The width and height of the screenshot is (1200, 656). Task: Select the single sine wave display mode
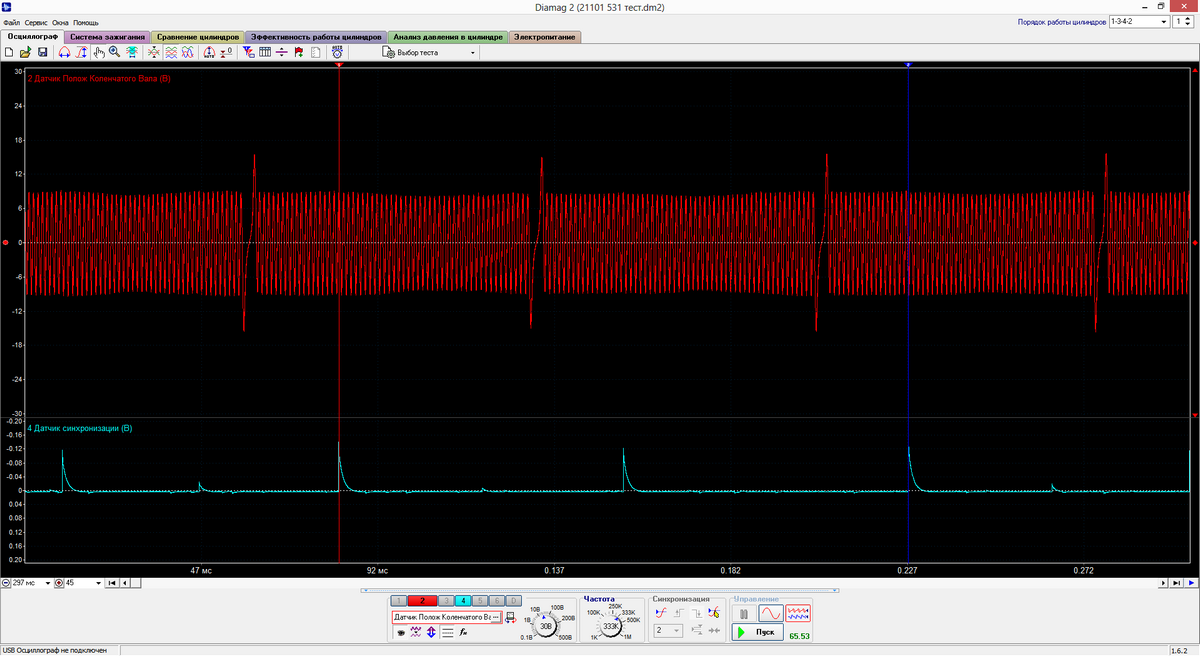(x=770, y=613)
